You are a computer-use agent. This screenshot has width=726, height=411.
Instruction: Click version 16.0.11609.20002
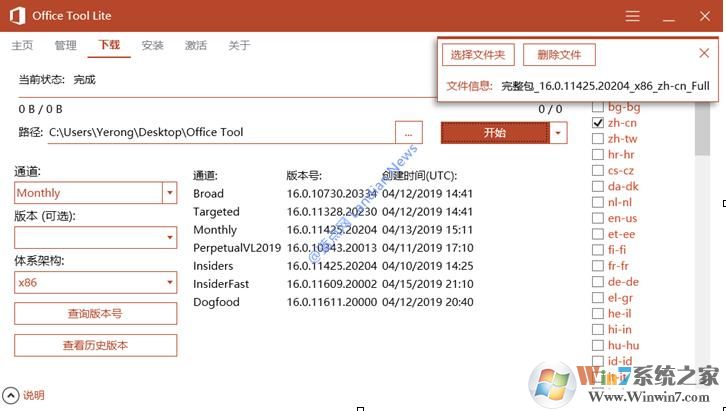pyautogui.click(x=332, y=284)
